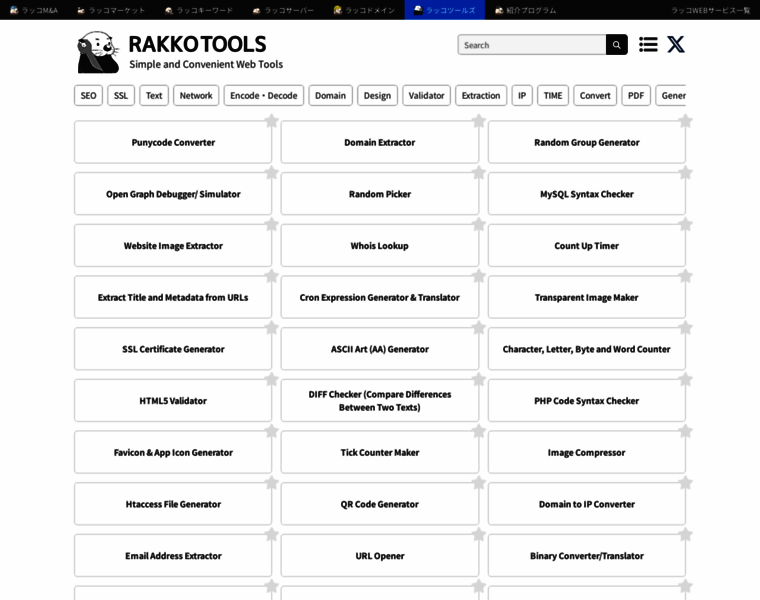Star the PHP Code Syntax Checker
Screen dimensions: 760x600
pyautogui.click(x=685, y=379)
